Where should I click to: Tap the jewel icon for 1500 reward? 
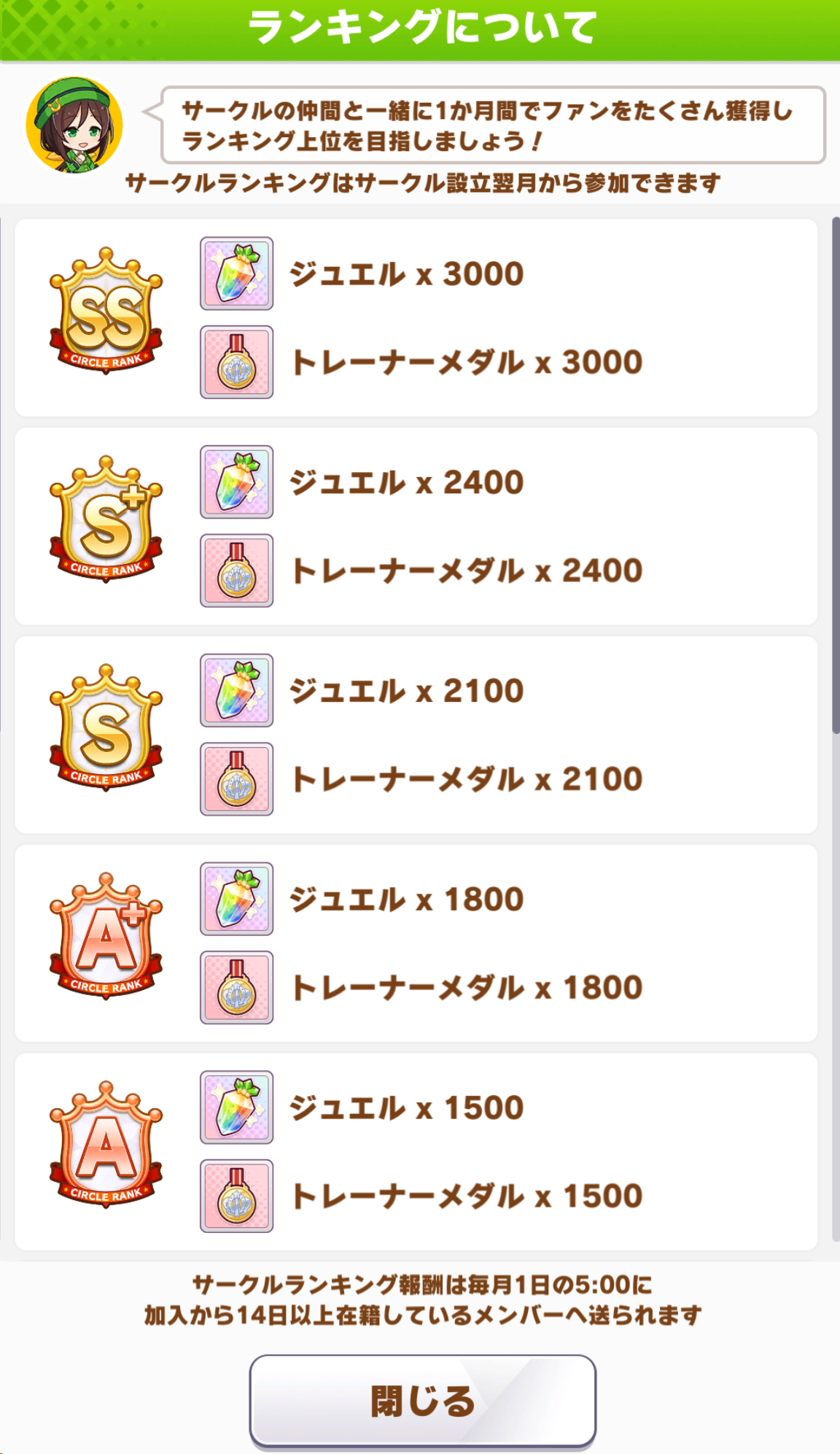point(237,1107)
